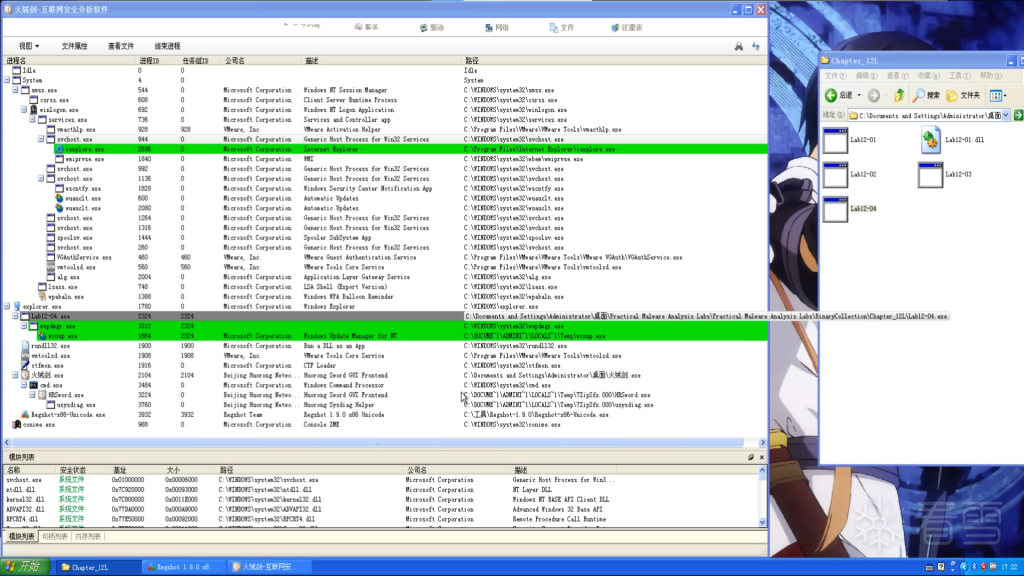Click the conime.exe process icon

(17, 424)
